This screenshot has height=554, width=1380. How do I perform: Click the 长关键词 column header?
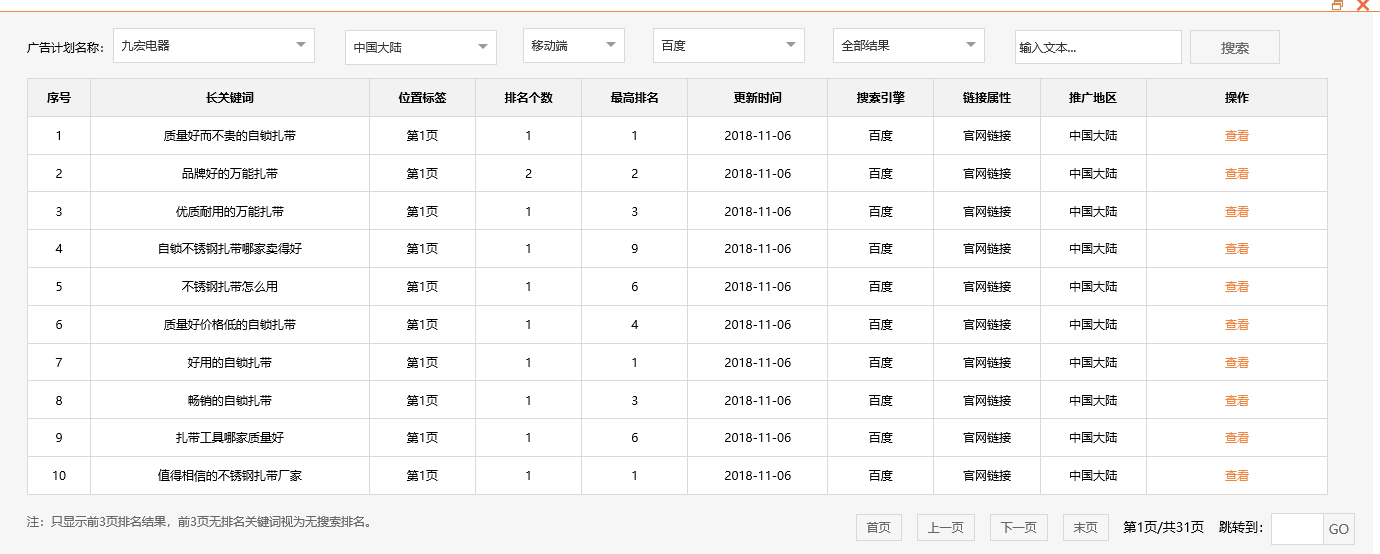click(230, 98)
